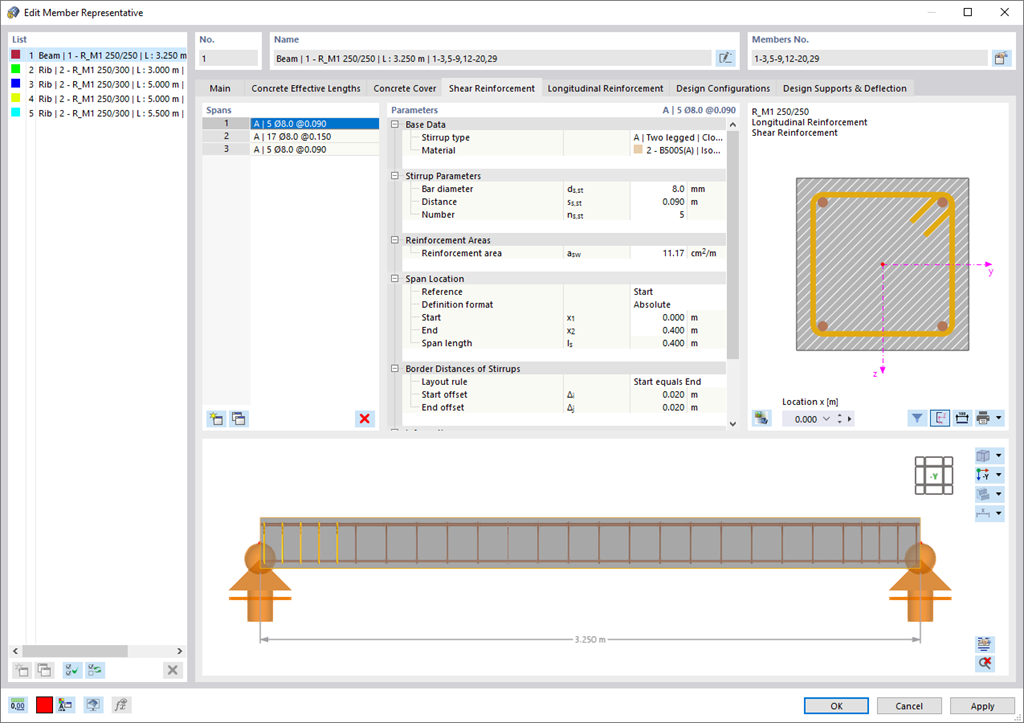The image size is (1024, 723).
Task: Click the parameters panel scroll down arrow
Action: coord(733,424)
